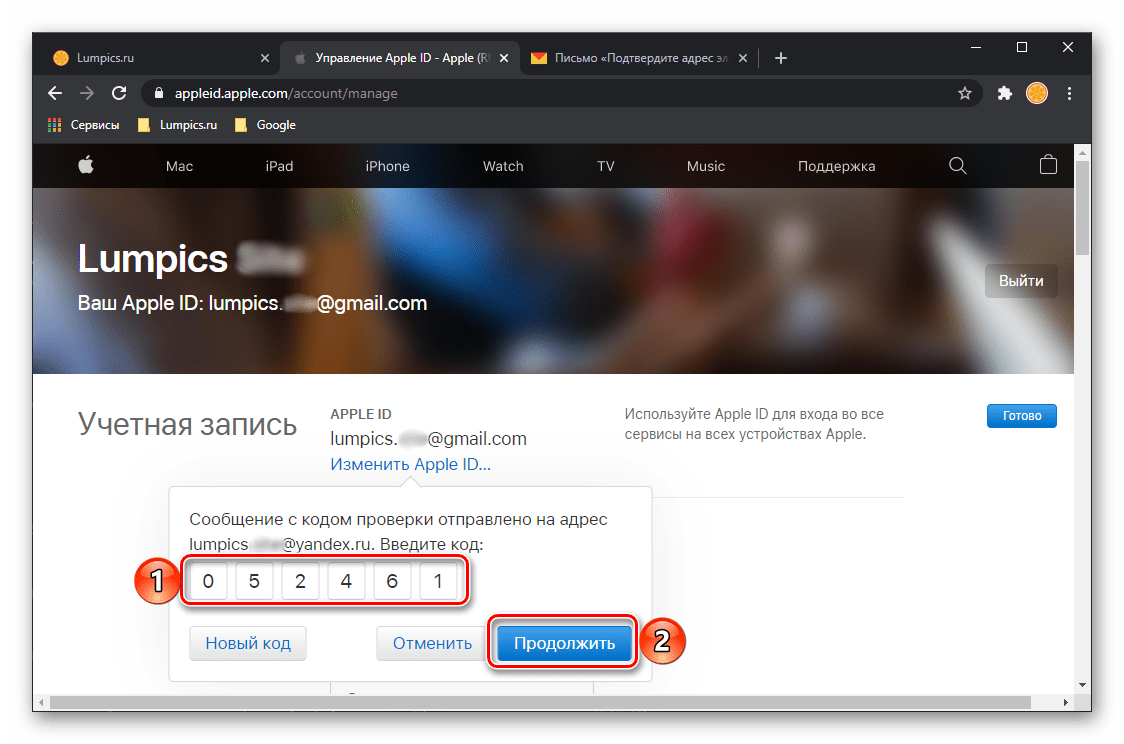
Task: Open Chrome three-dot menu
Action: tap(1069, 93)
